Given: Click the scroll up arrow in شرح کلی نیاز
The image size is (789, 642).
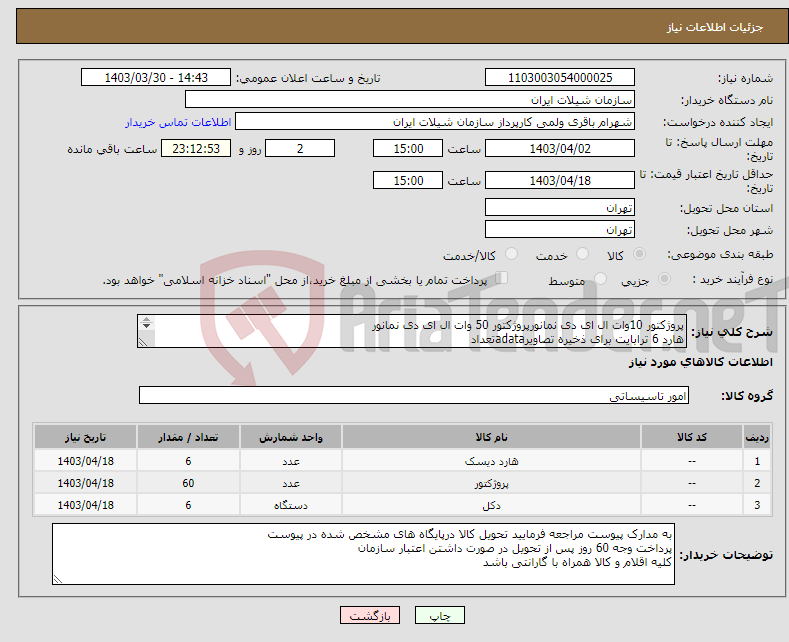Looking at the screenshot, I should click(x=146, y=319).
